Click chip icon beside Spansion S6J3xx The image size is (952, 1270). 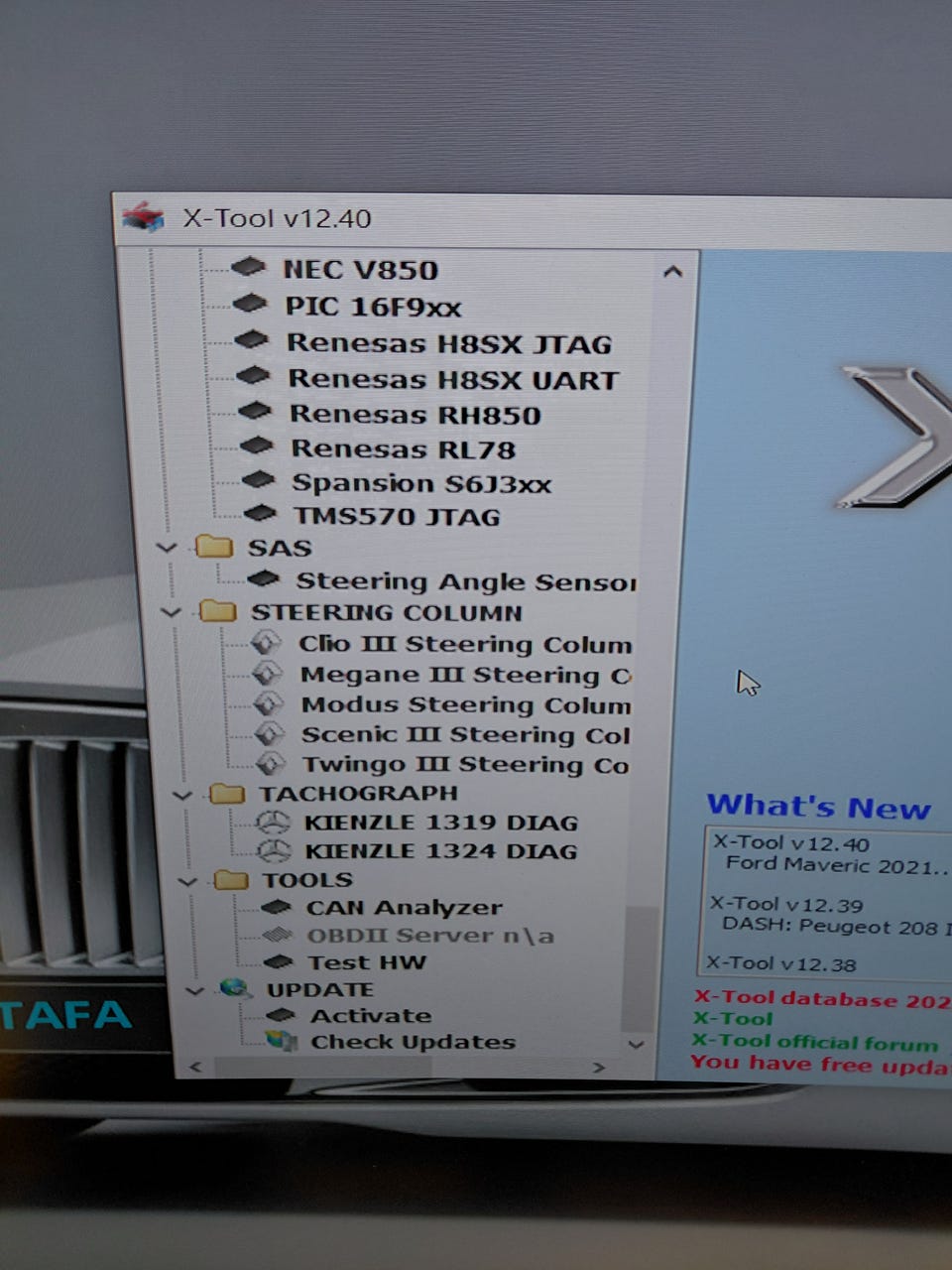[x=259, y=479]
